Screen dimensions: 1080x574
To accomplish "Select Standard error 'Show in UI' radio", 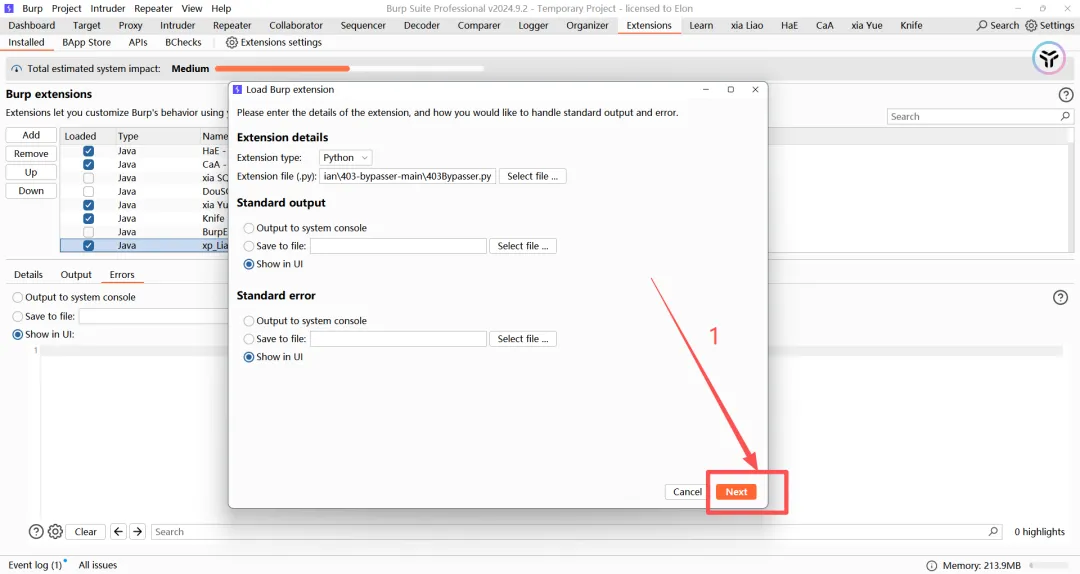I will [249, 357].
